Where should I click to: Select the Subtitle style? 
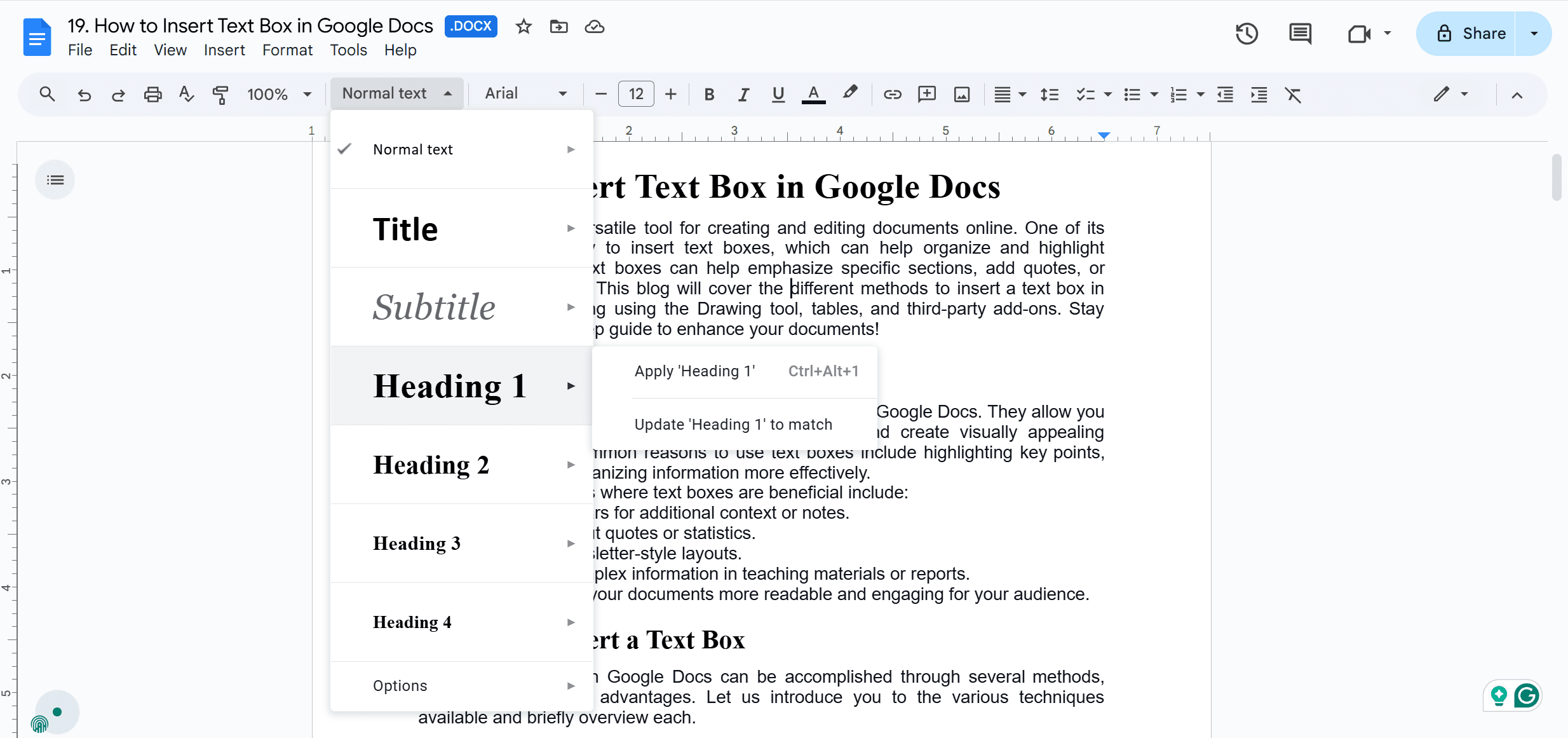click(462, 307)
